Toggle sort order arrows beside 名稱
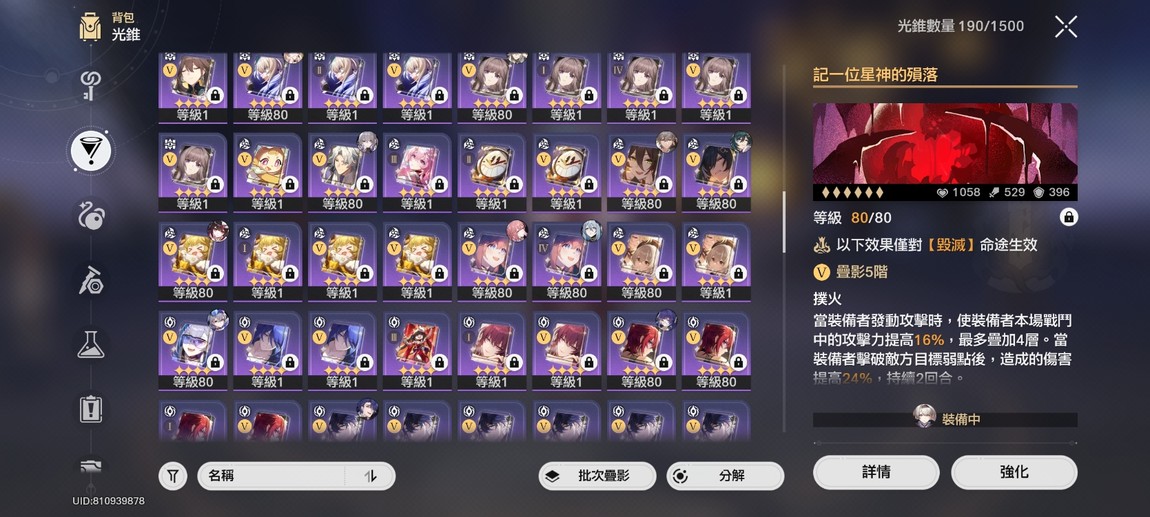This screenshot has height=517, width=1150. pyautogui.click(x=370, y=476)
